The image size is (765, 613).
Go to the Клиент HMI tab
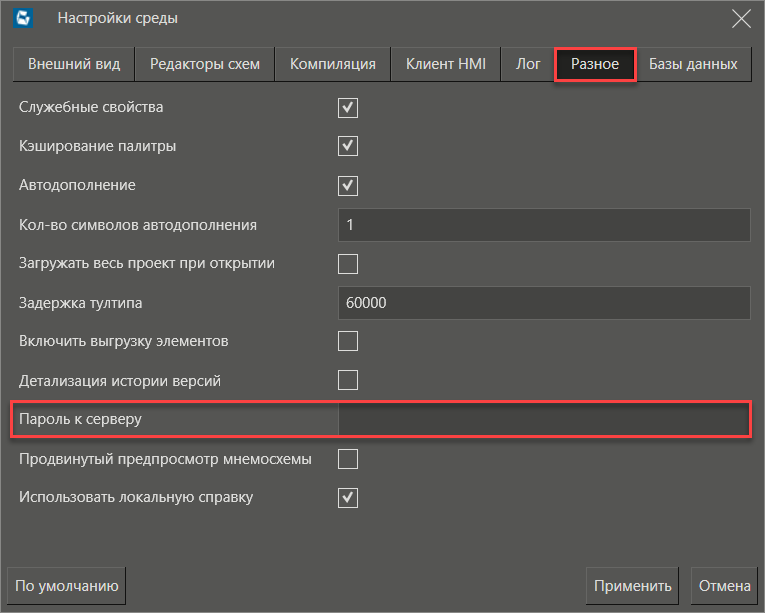click(445, 64)
